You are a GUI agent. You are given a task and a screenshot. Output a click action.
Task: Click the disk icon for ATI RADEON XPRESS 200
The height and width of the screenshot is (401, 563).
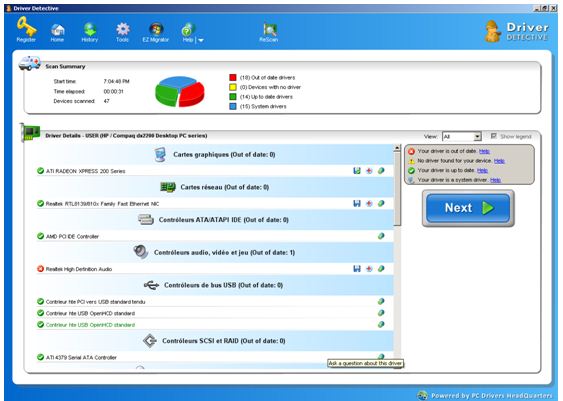[x=357, y=171]
